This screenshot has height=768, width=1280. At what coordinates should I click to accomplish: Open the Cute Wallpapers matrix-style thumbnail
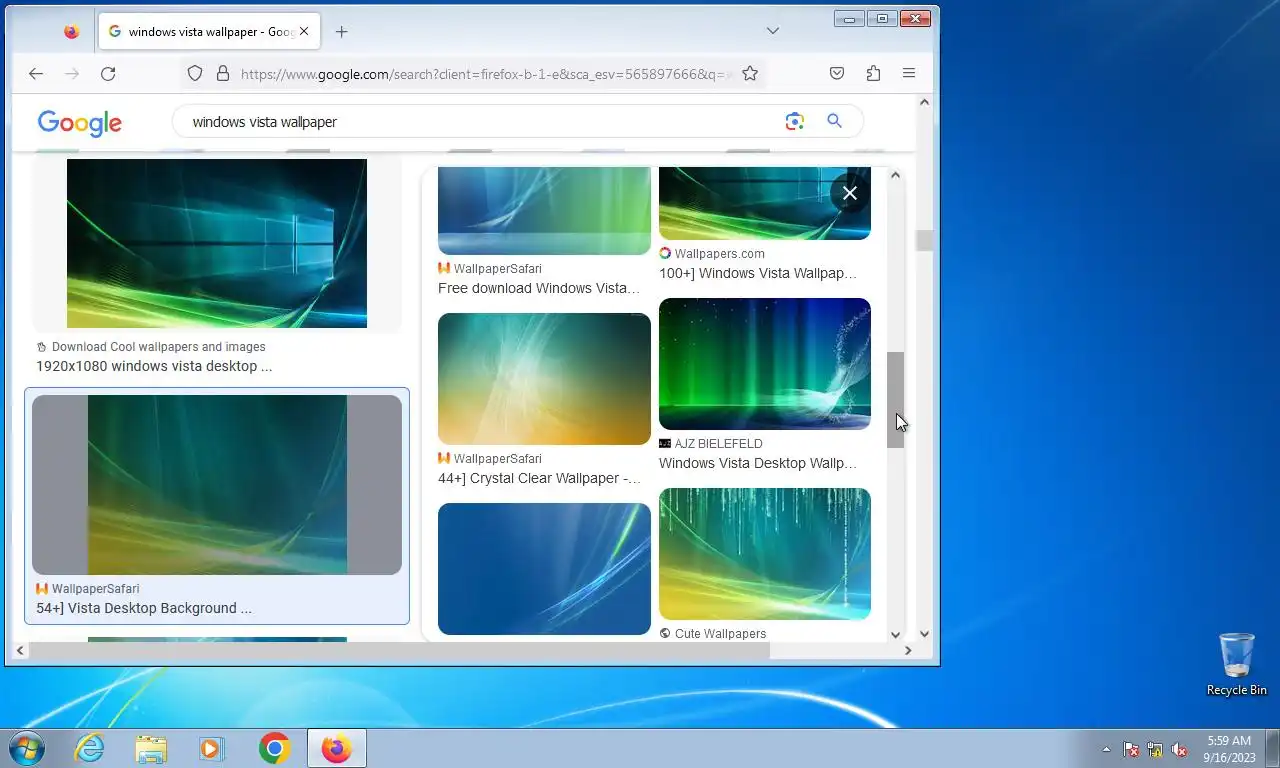(x=765, y=554)
